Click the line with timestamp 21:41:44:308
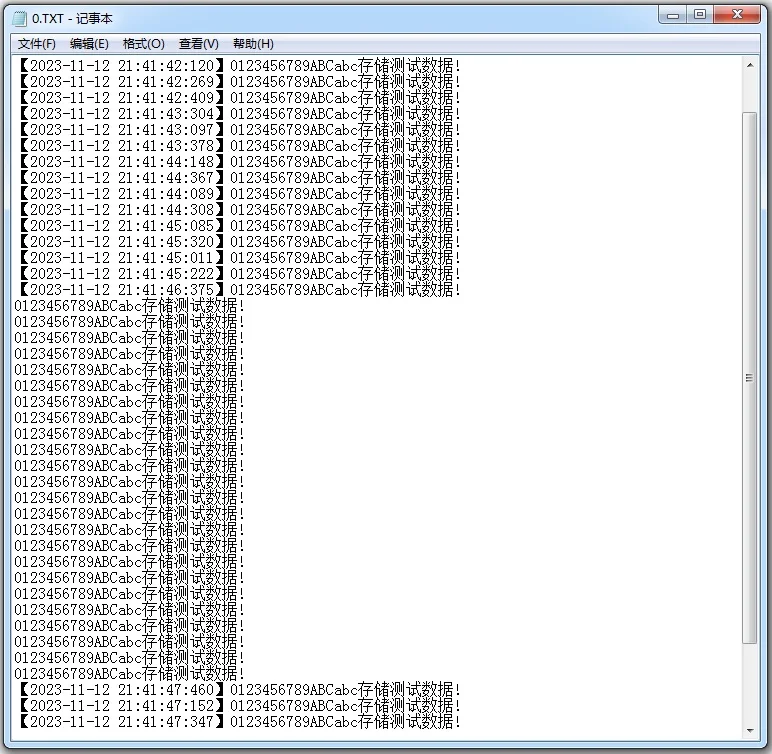Viewport: 772px width, 754px height. point(239,209)
